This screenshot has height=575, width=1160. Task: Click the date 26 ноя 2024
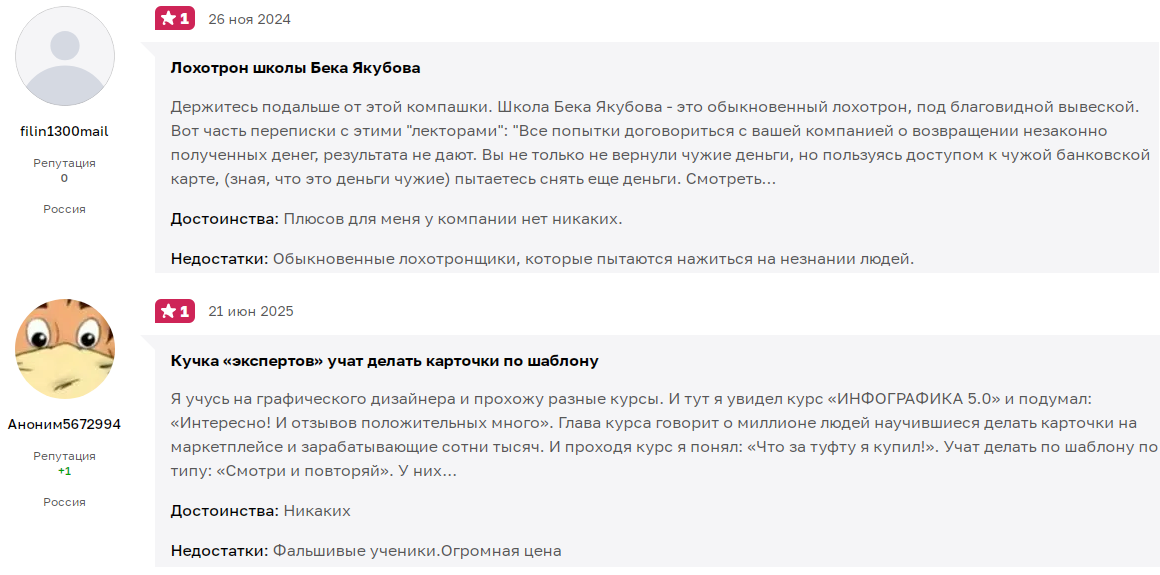click(249, 19)
